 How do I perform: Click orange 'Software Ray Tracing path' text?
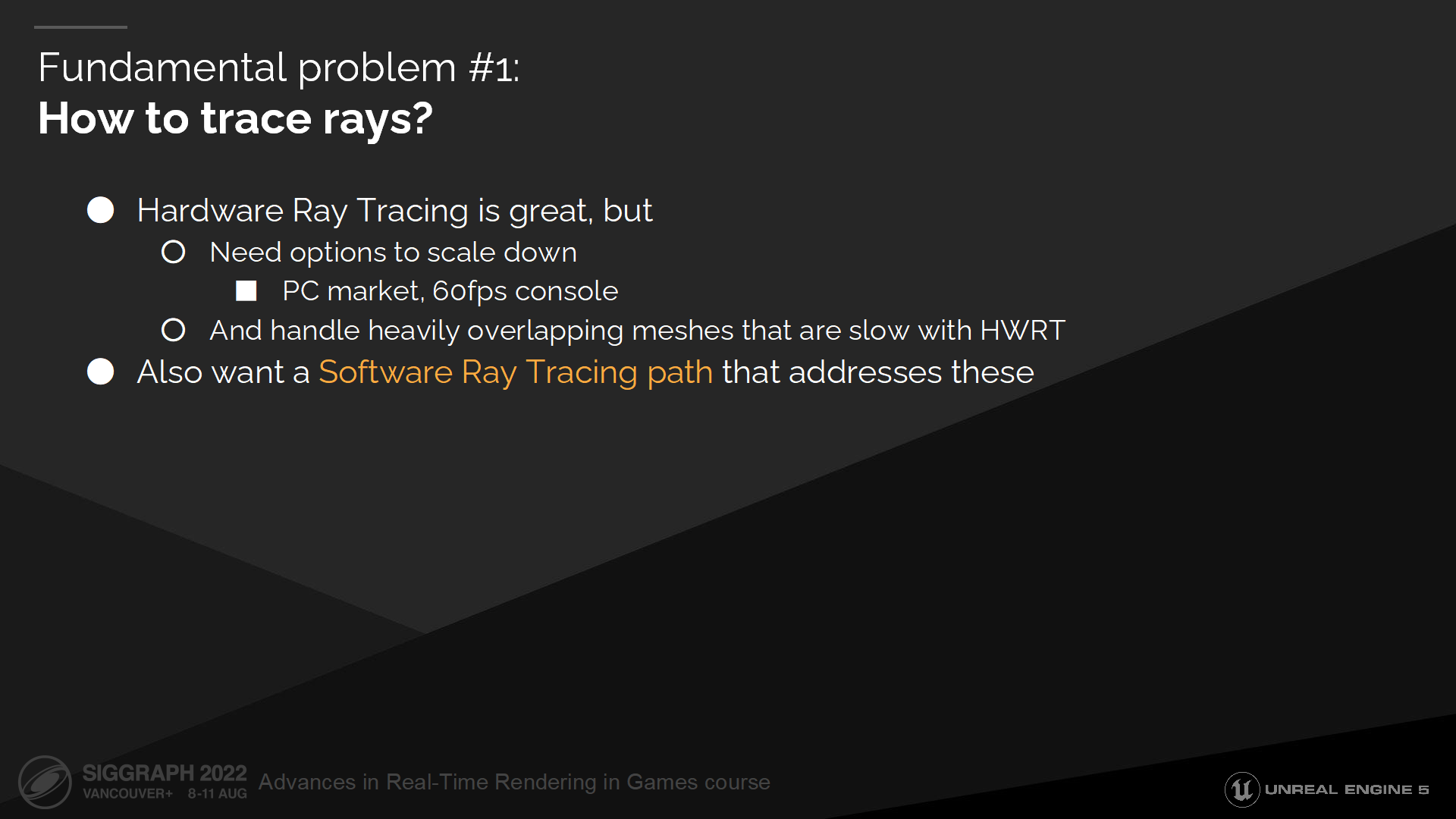[516, 372]
